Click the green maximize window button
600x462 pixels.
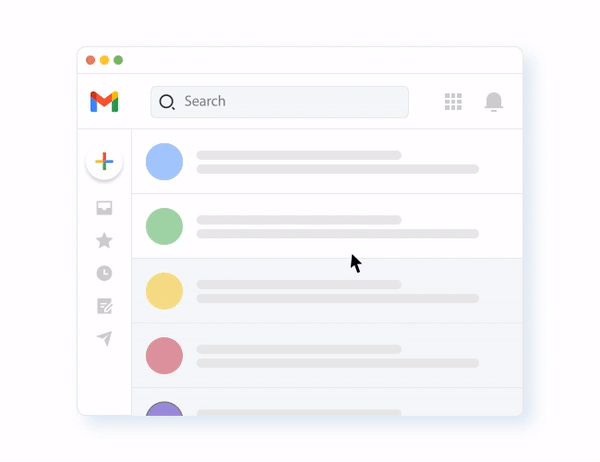click(x=118, y=60)
